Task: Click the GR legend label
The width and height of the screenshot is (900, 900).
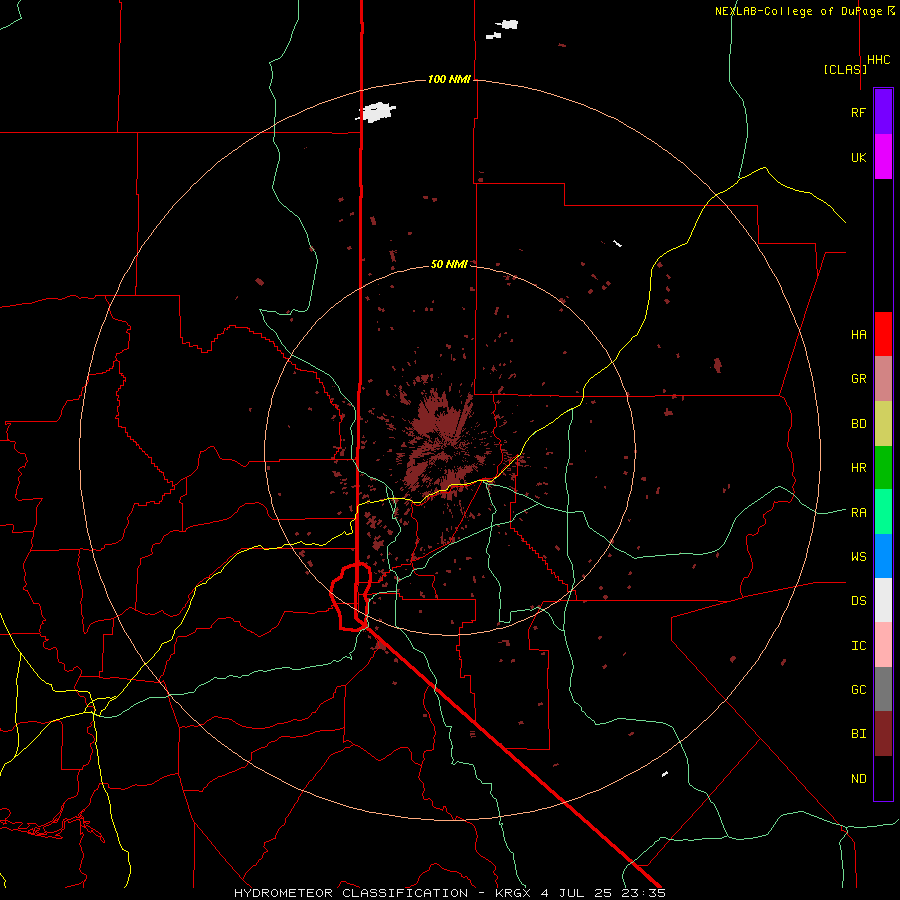Action: (x=858, y=379)
